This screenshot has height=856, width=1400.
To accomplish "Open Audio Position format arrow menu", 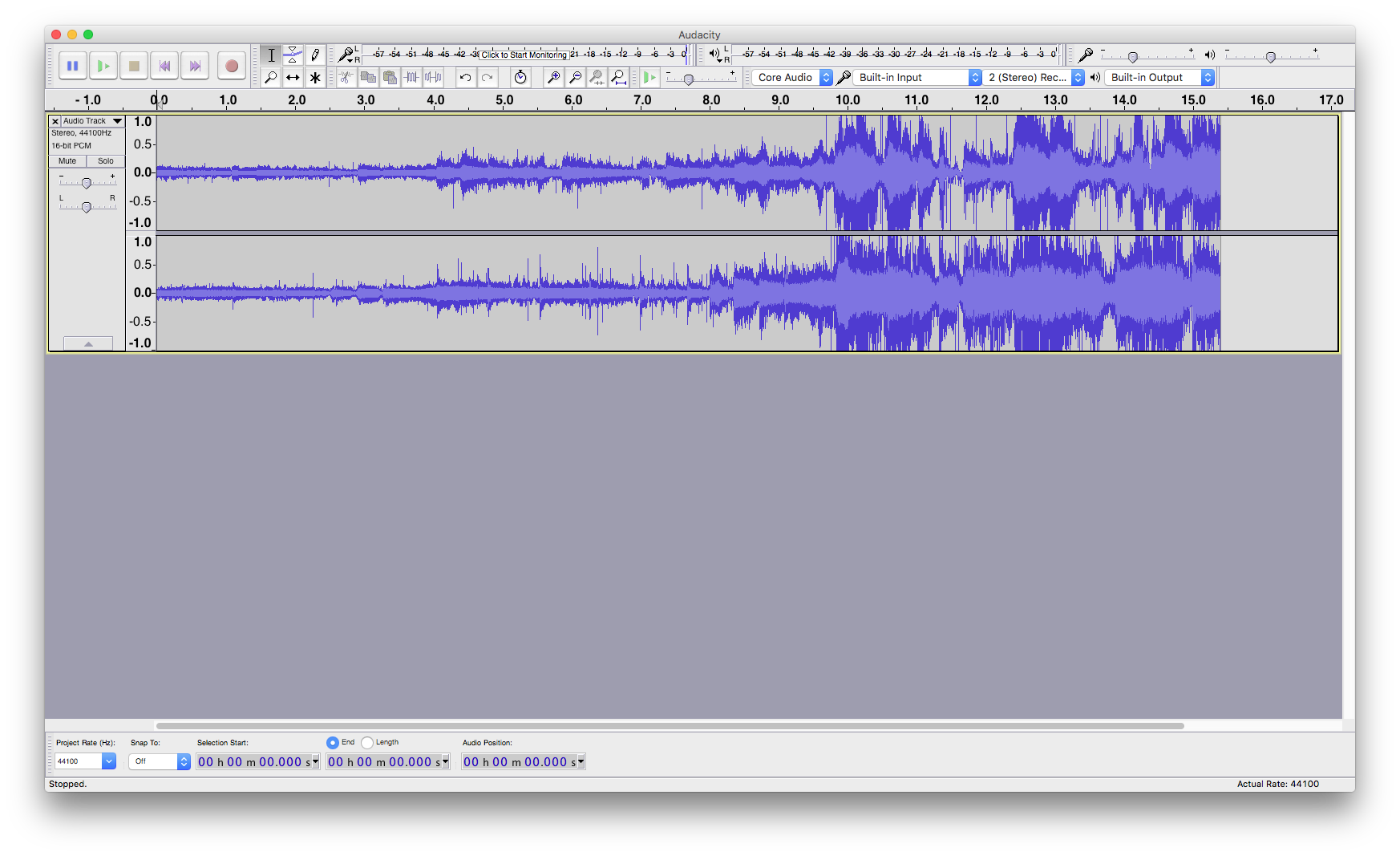I will (x=581, y=762).
